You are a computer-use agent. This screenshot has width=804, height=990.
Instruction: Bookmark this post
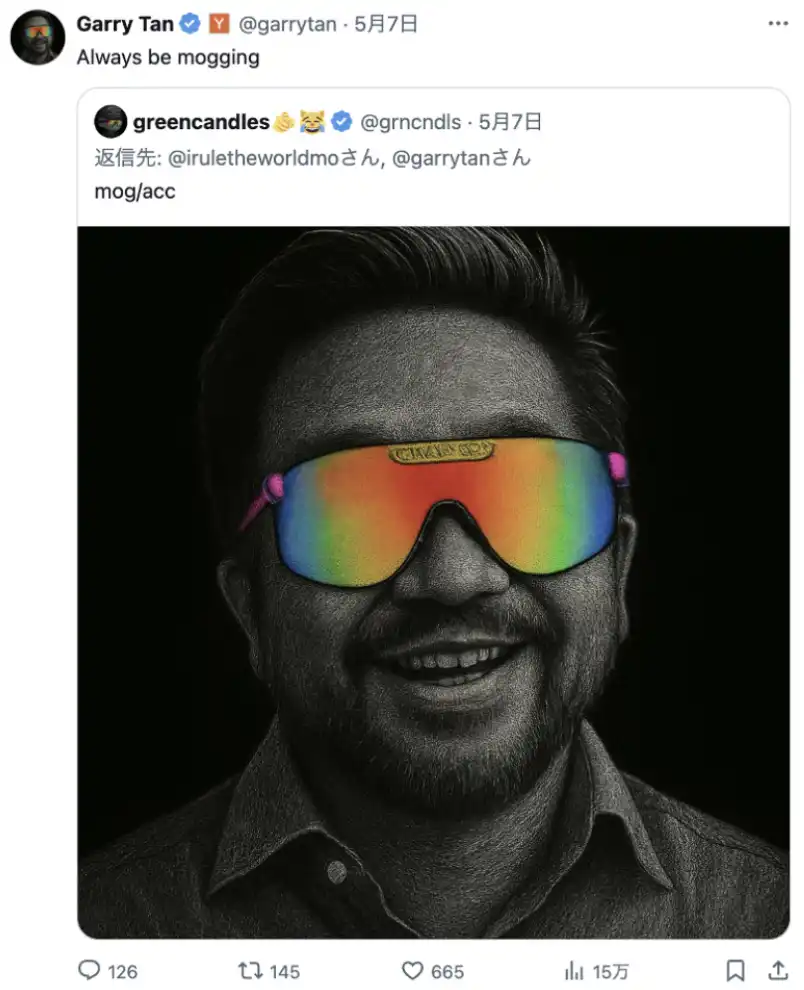[735, 970]
